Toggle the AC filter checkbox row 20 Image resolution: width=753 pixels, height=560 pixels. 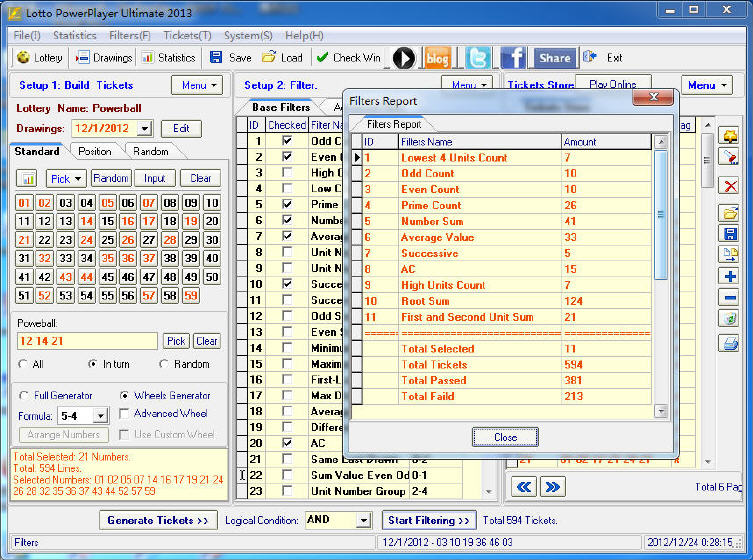tap(287, 442)
